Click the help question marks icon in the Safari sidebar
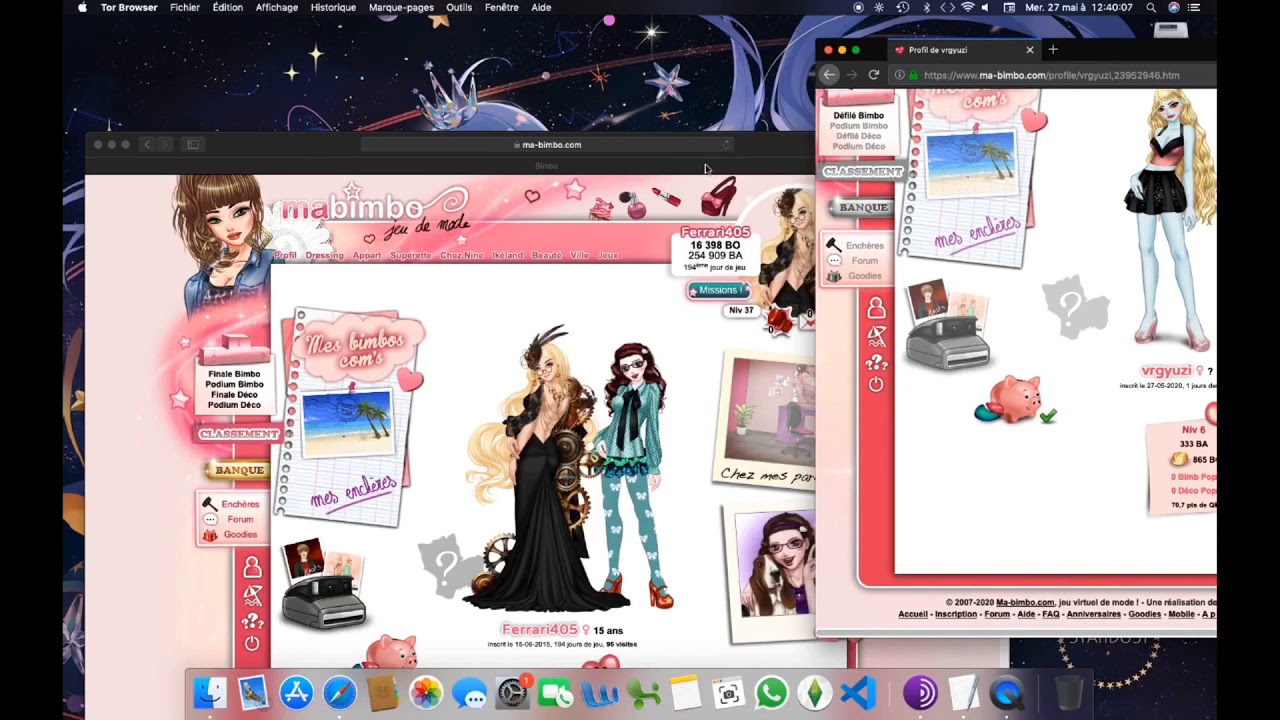Image resolution: width=1280 pixels, height=720 pixels. click(252, 621)
